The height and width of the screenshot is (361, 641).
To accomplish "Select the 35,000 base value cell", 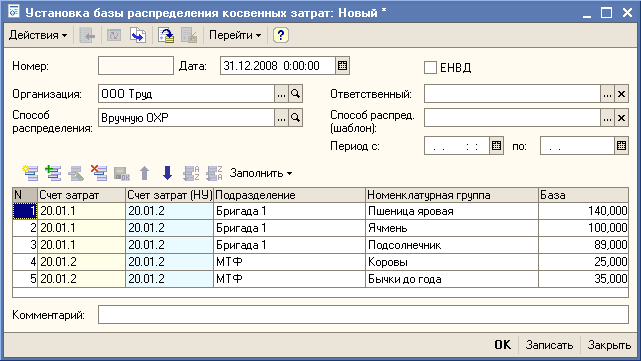I will coord(583,279).
